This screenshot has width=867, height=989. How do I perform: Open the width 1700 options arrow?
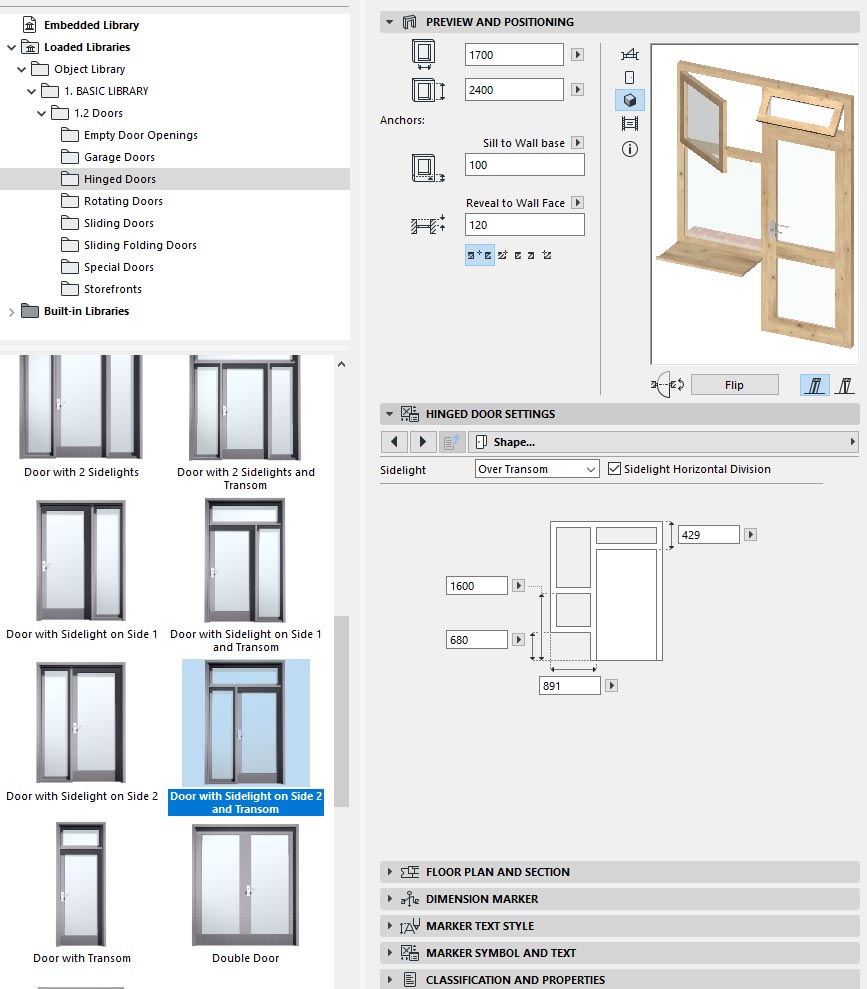(577, 55)
